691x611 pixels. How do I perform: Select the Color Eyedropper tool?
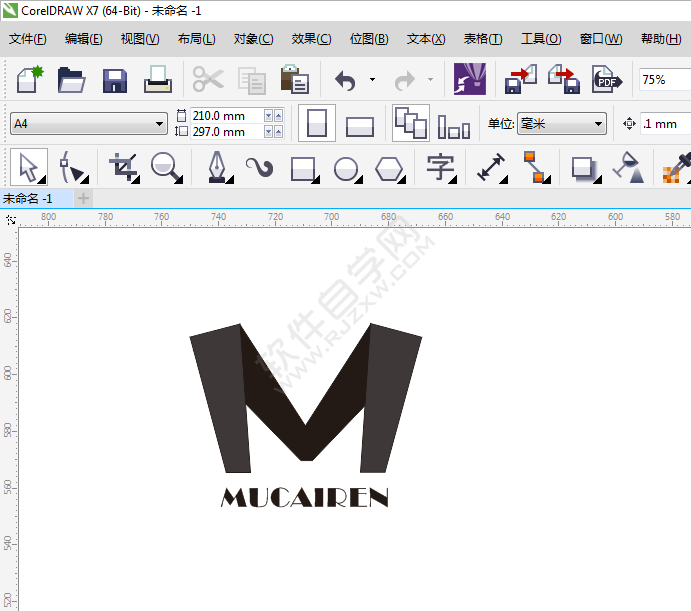pyautogui.click(x=676, y=168)
